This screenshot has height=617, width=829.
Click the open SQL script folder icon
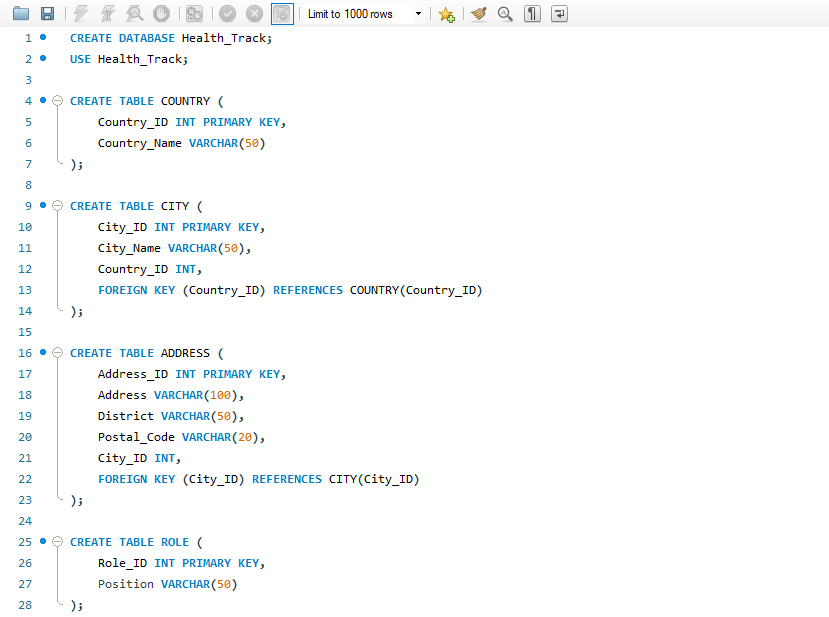20,14
